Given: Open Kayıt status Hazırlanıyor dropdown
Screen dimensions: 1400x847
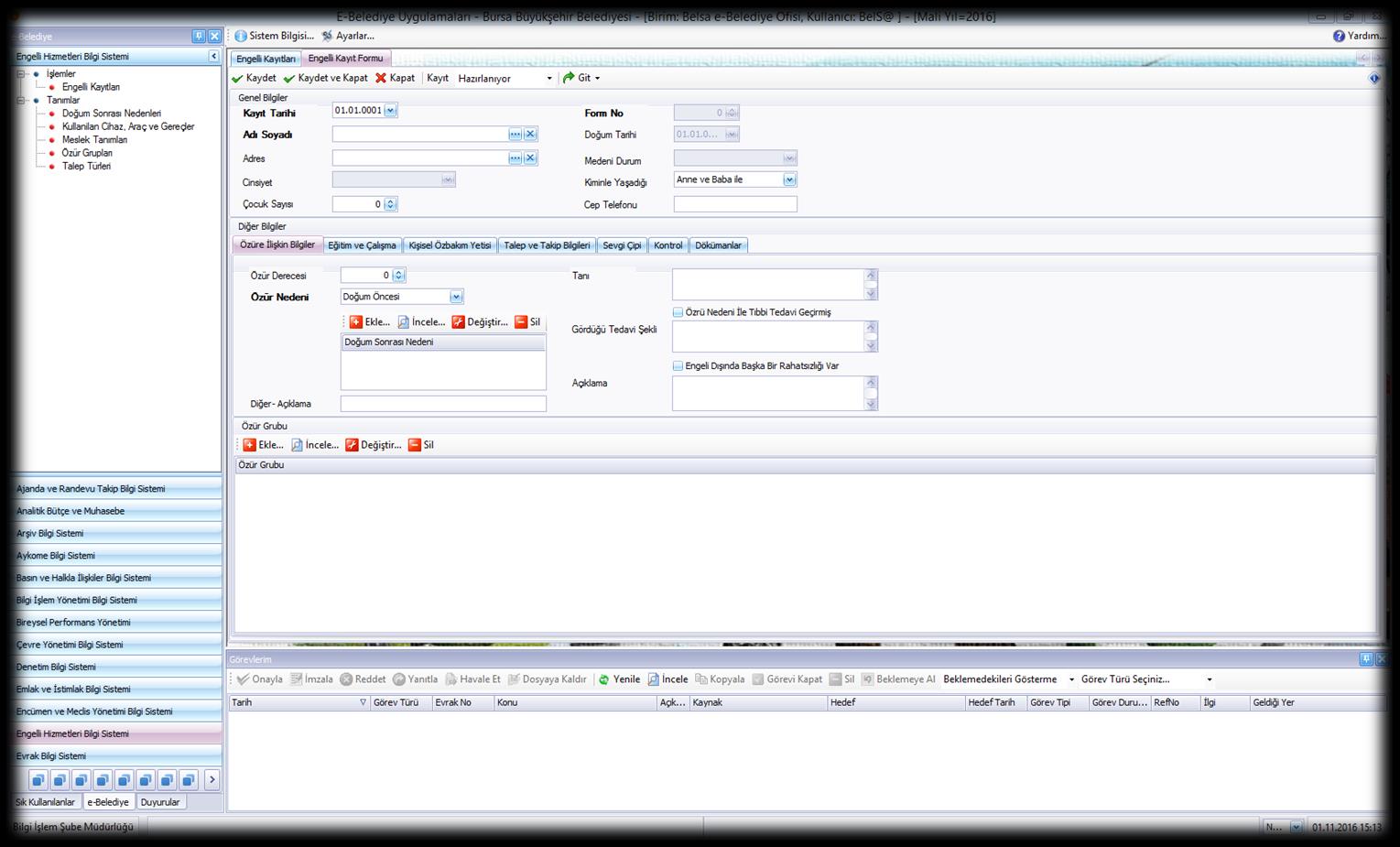Looking at the screenshot, I should point(549,79).
